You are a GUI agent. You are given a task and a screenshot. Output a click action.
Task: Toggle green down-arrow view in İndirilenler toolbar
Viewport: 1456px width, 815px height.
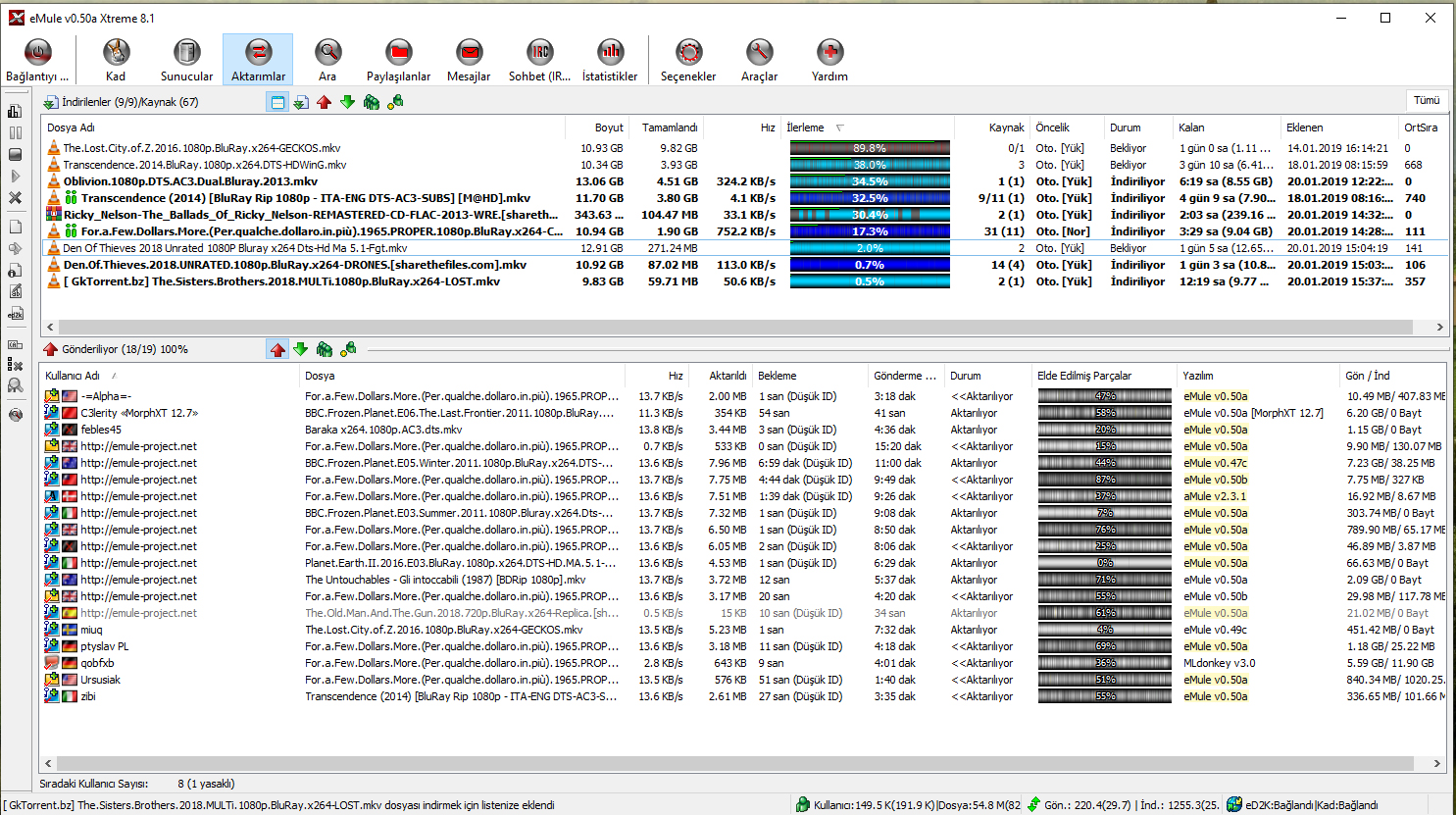click(x=348, y=102)
